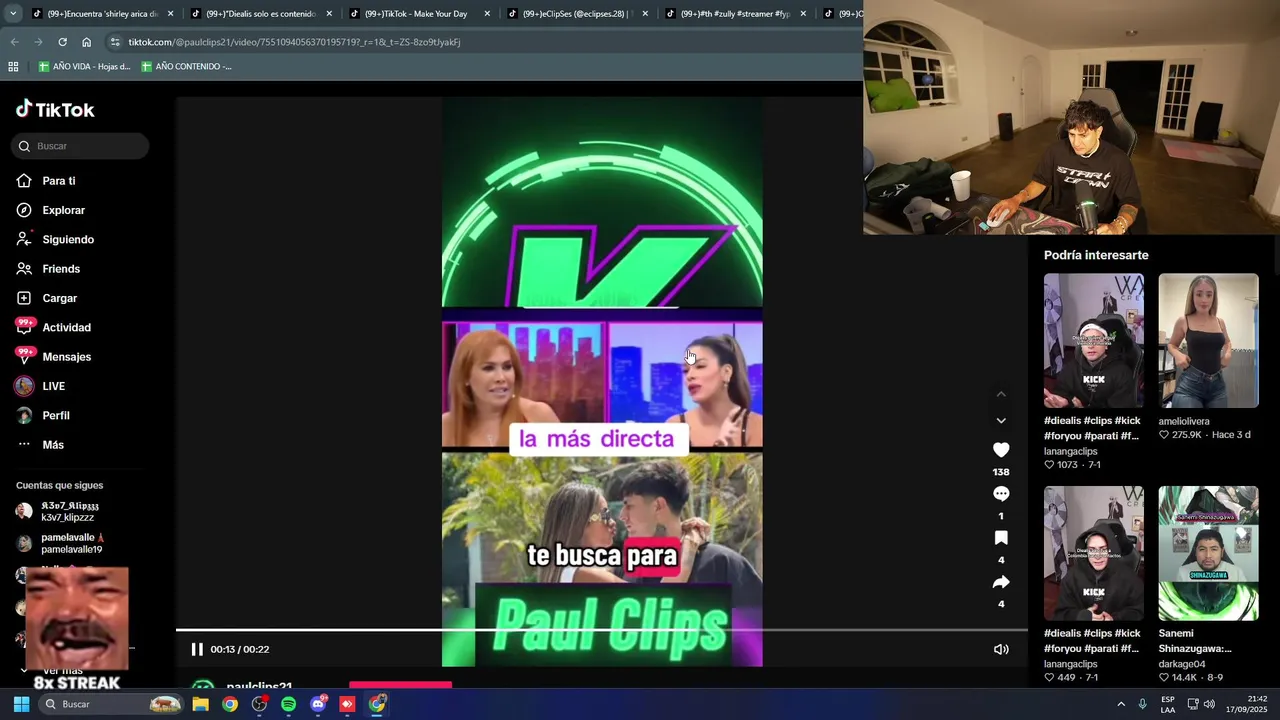This screenshot has height=720, width=1280.
Task: Click the Windows taskbar Buscar search box
Action: (111, 704)
